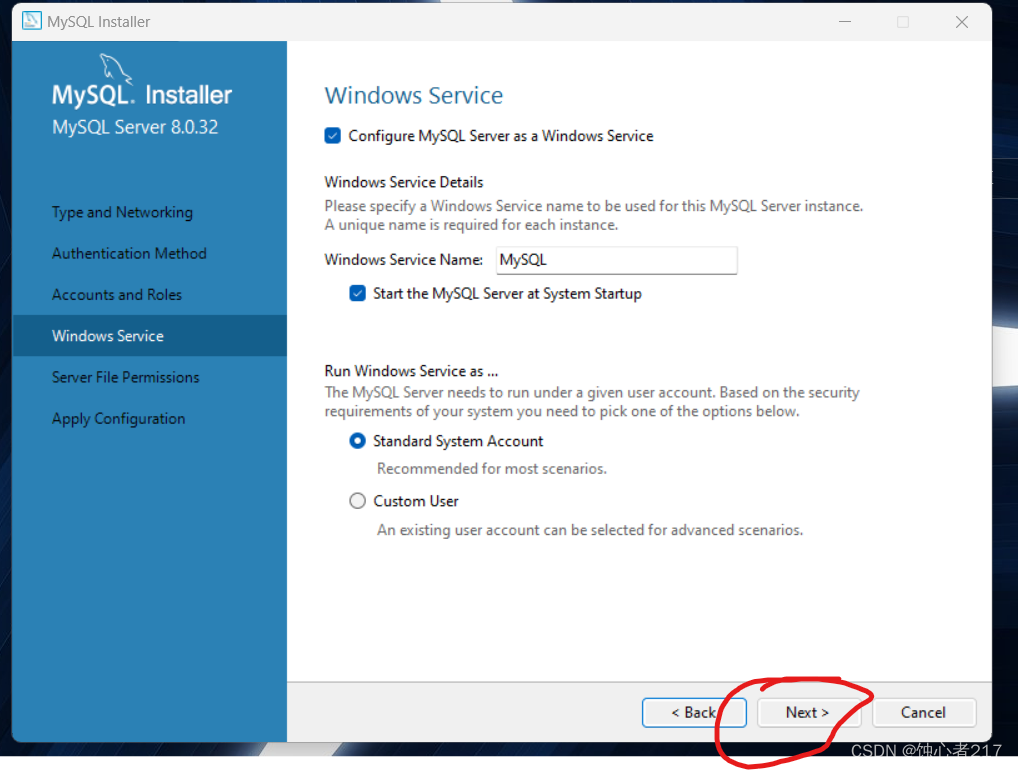Open the Server File Permissions step
Screen dimensions: 1018x770
click(125, 377)
